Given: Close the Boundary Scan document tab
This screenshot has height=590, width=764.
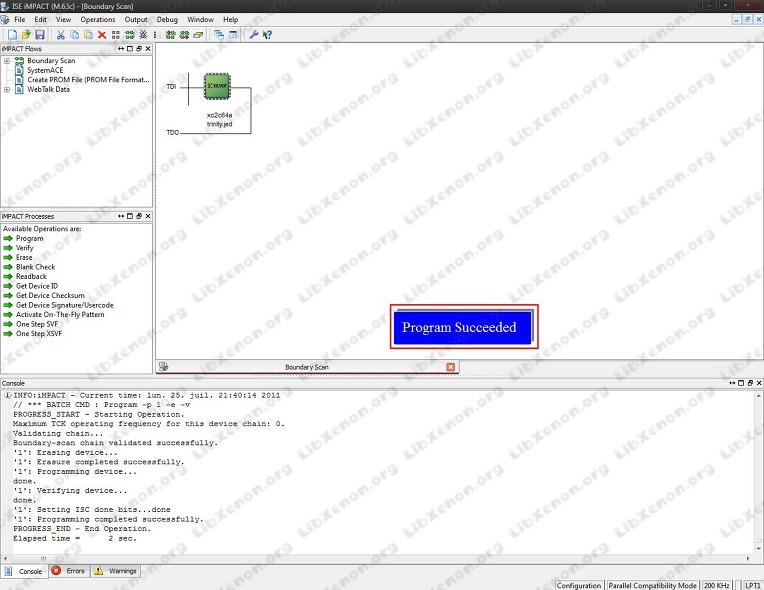Looking at the screenshot, I should [x=451, y=367].
